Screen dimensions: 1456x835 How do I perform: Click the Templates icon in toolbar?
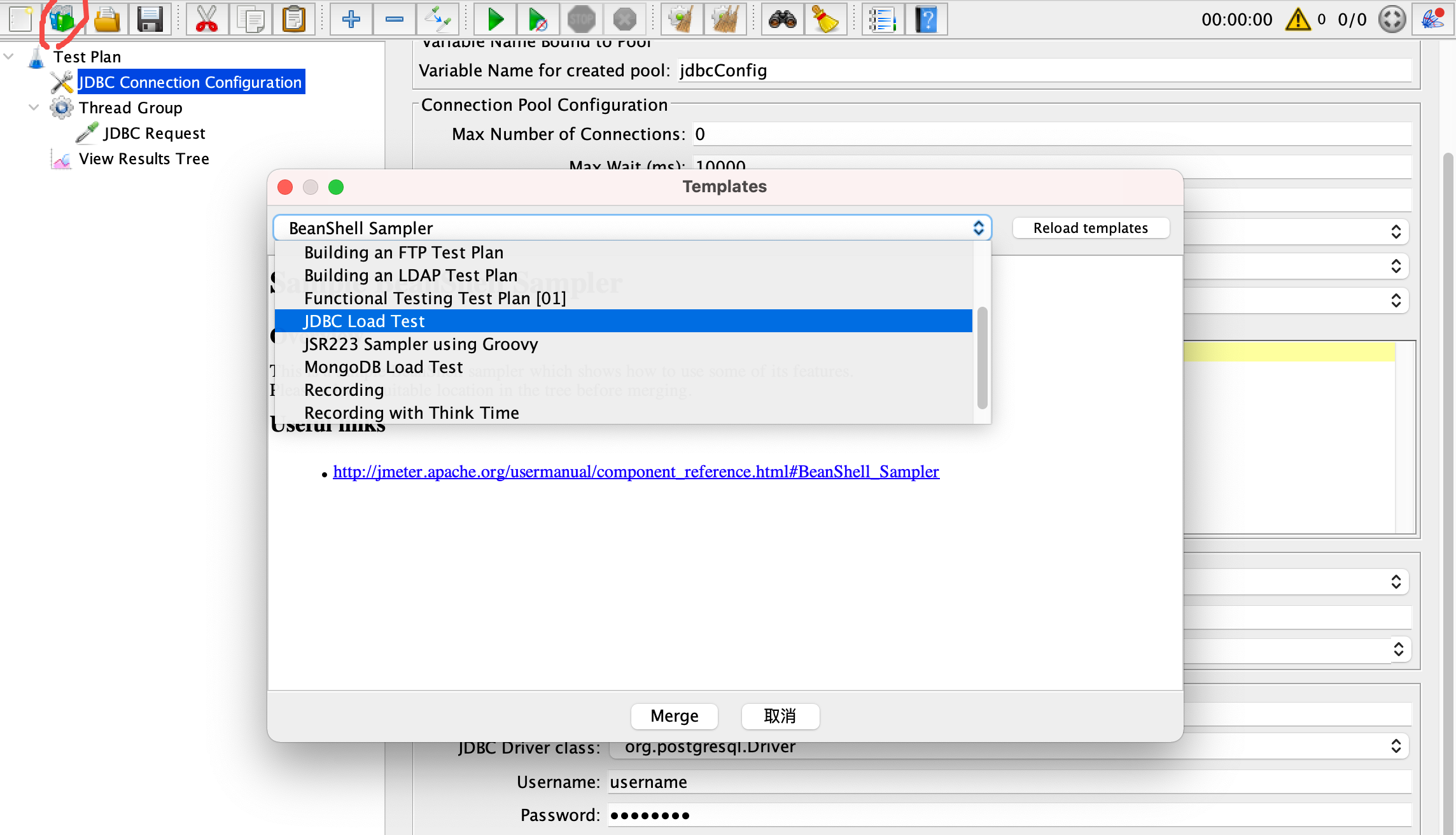coord(62,20)
